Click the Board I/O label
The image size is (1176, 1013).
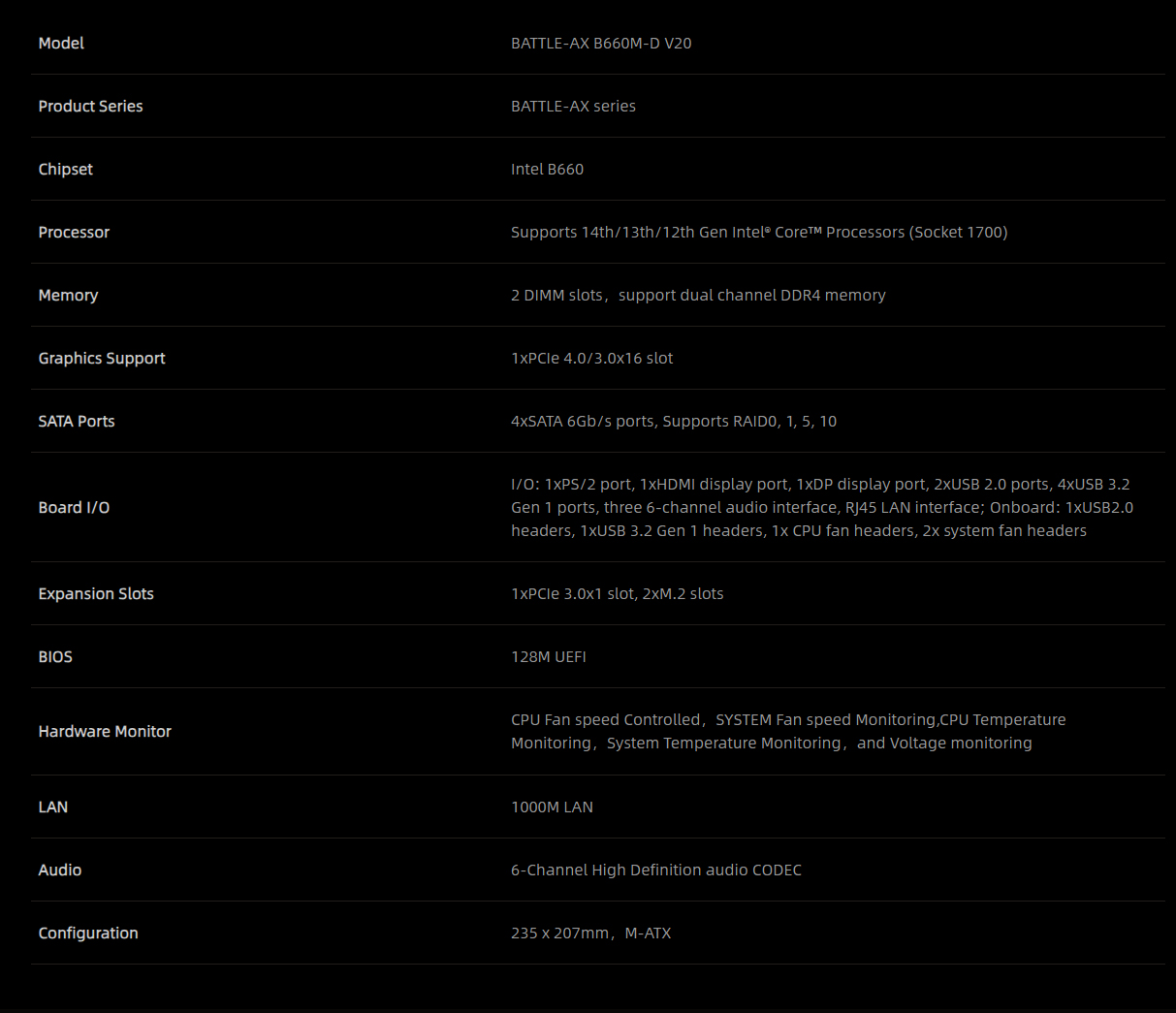click(x=74, y=508)
